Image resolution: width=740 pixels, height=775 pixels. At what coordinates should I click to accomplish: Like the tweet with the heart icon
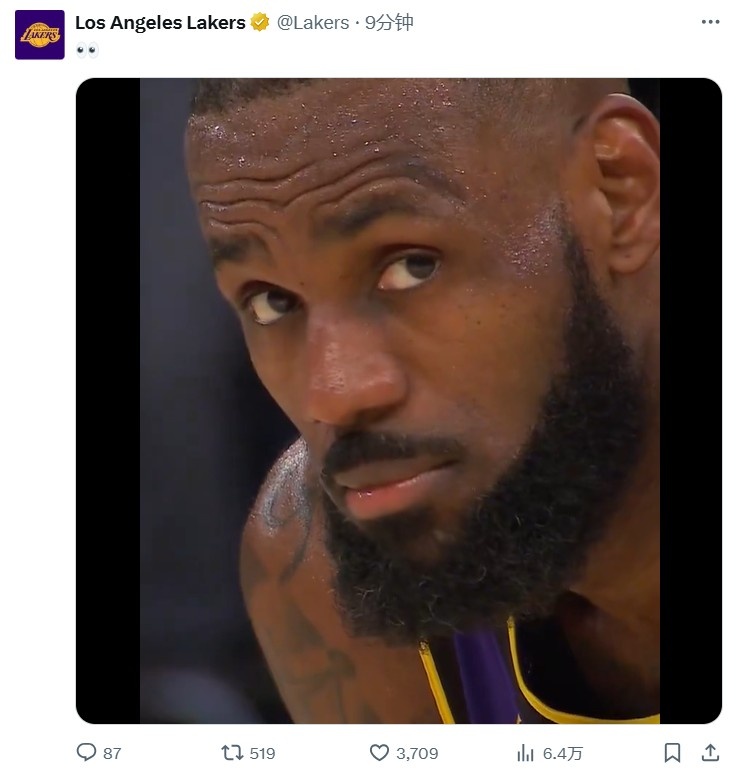tap(379, 752)
